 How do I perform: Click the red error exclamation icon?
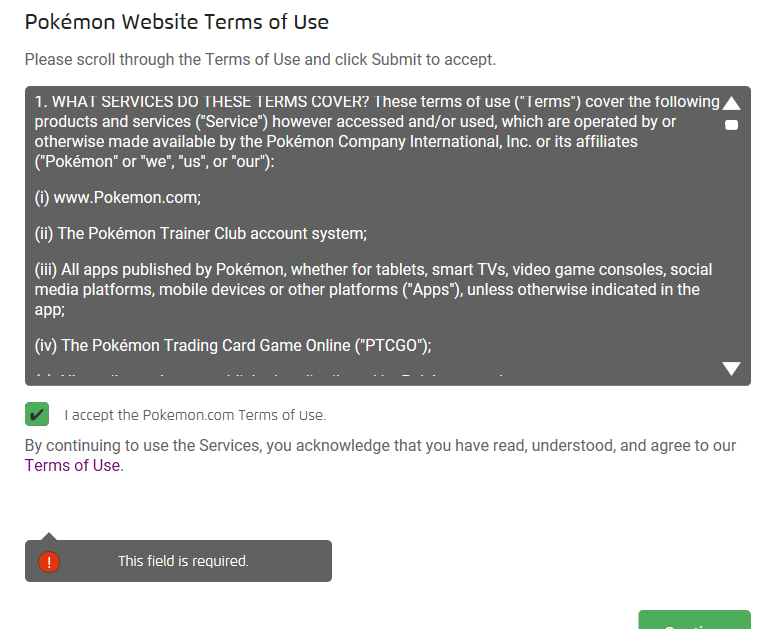49,562
